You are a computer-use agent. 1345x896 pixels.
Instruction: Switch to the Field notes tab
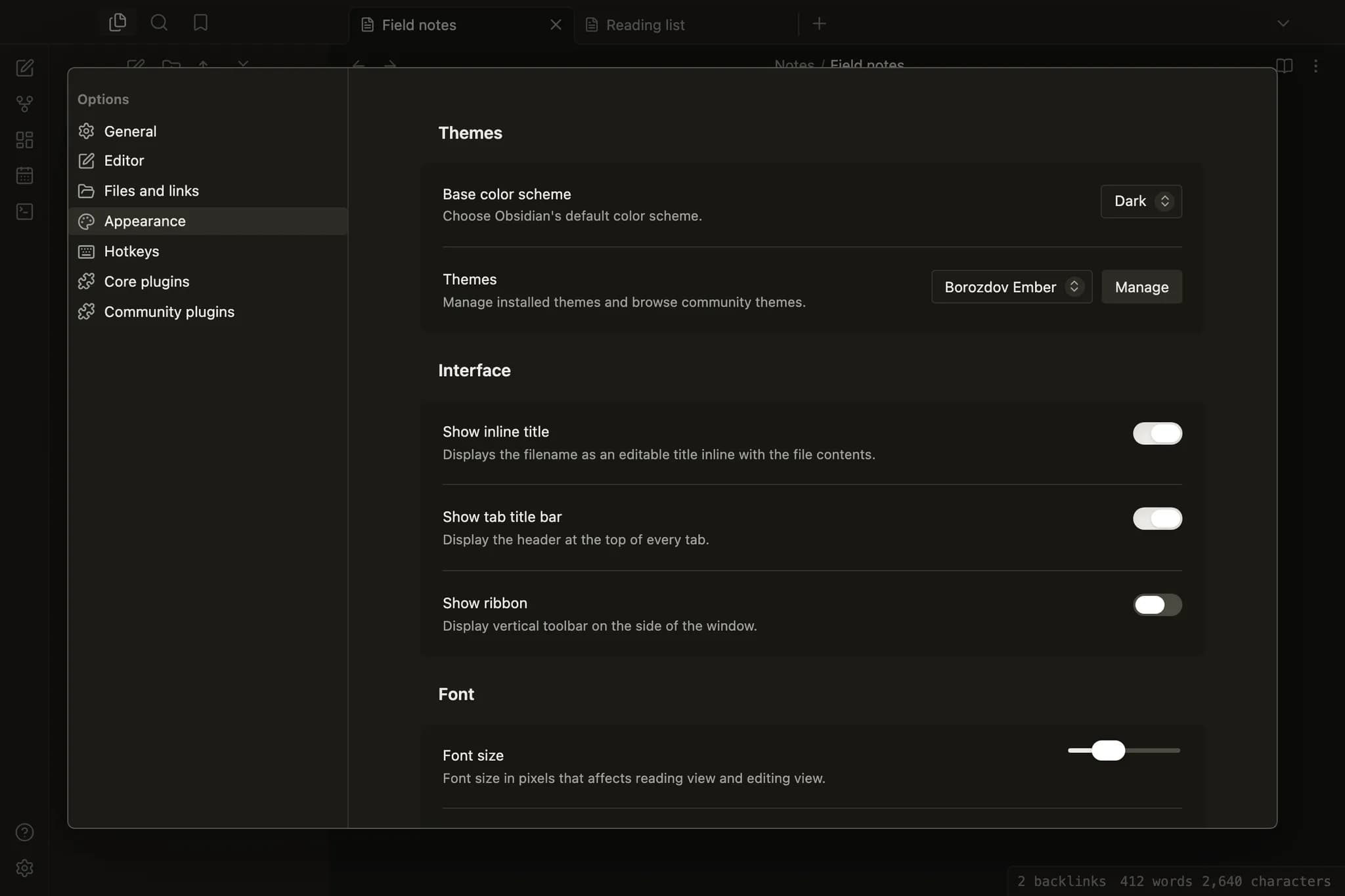460,25
